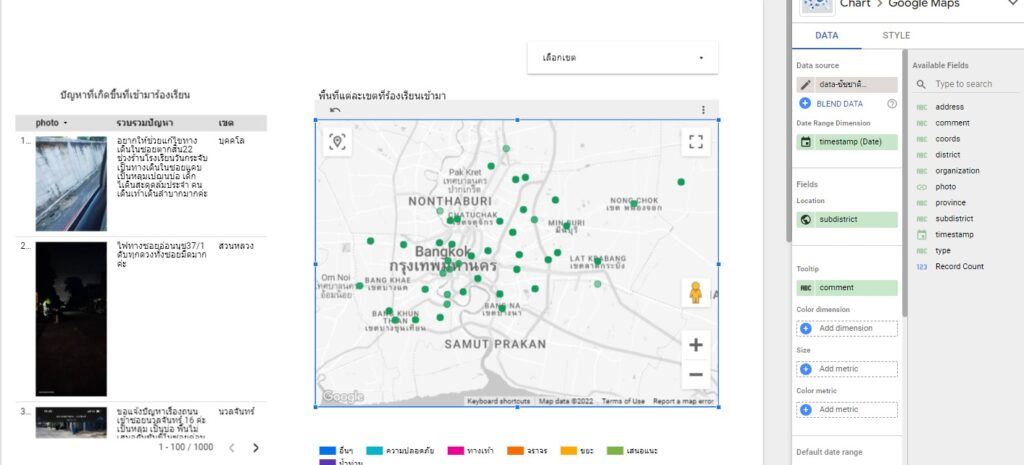Click the calendar icon on timestamp (Date)
Image resolution: width=1024 pixels, height=465 pixels.
pos(806,142)
